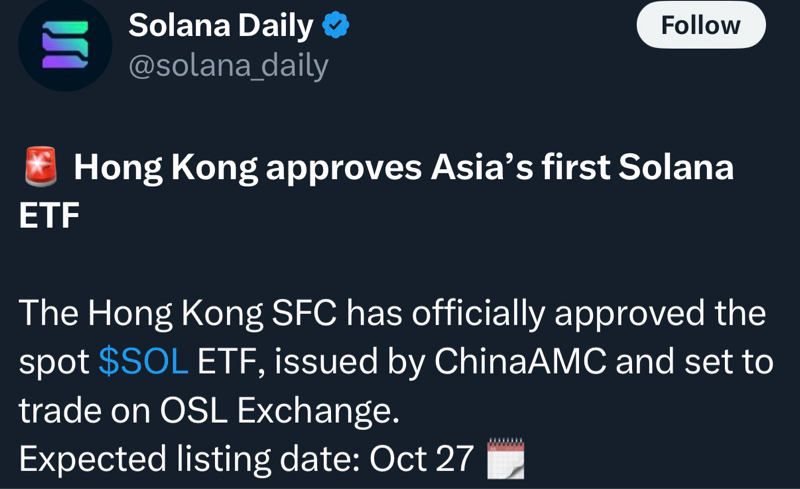This screenshot has height=489, width=800.
Task: Click the date "Oct 27"
Action: point(421,459)
